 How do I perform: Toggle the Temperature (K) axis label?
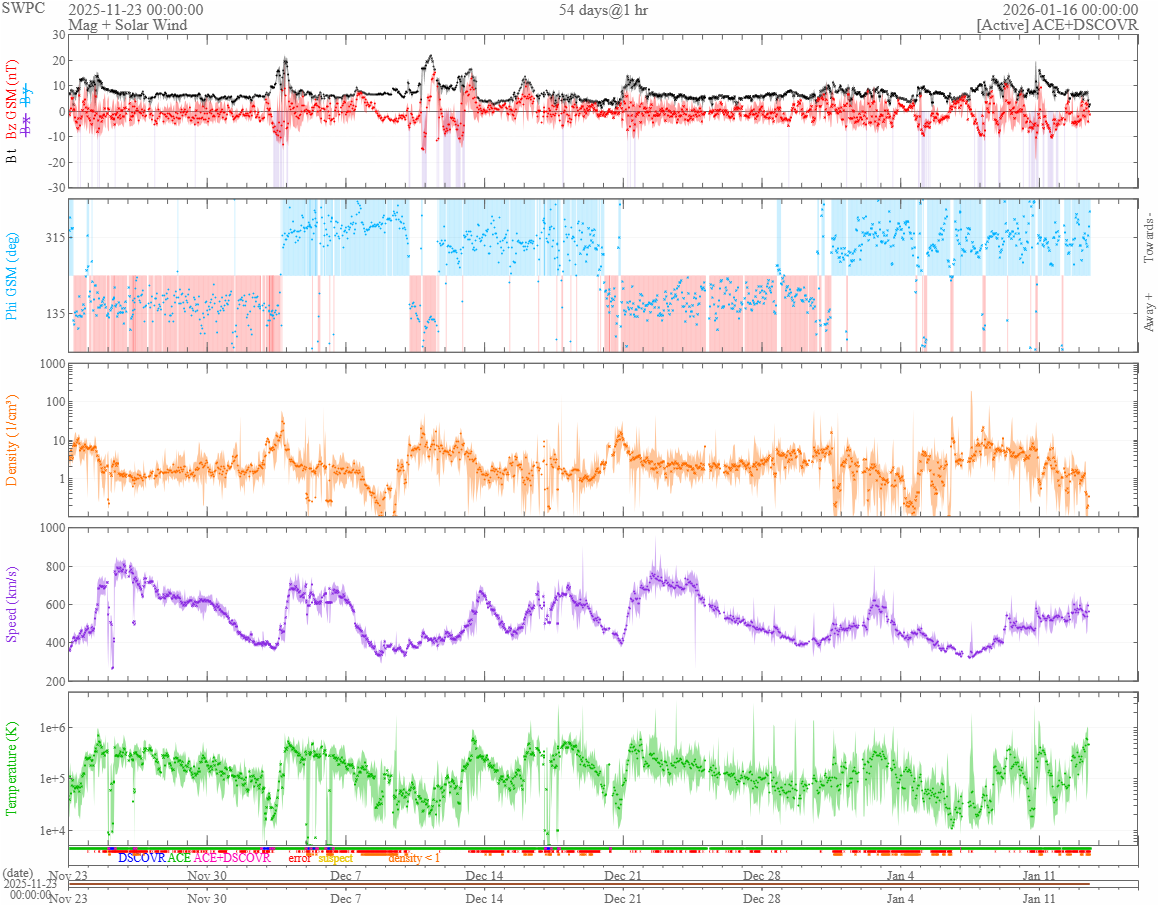[x=11, y=769]
